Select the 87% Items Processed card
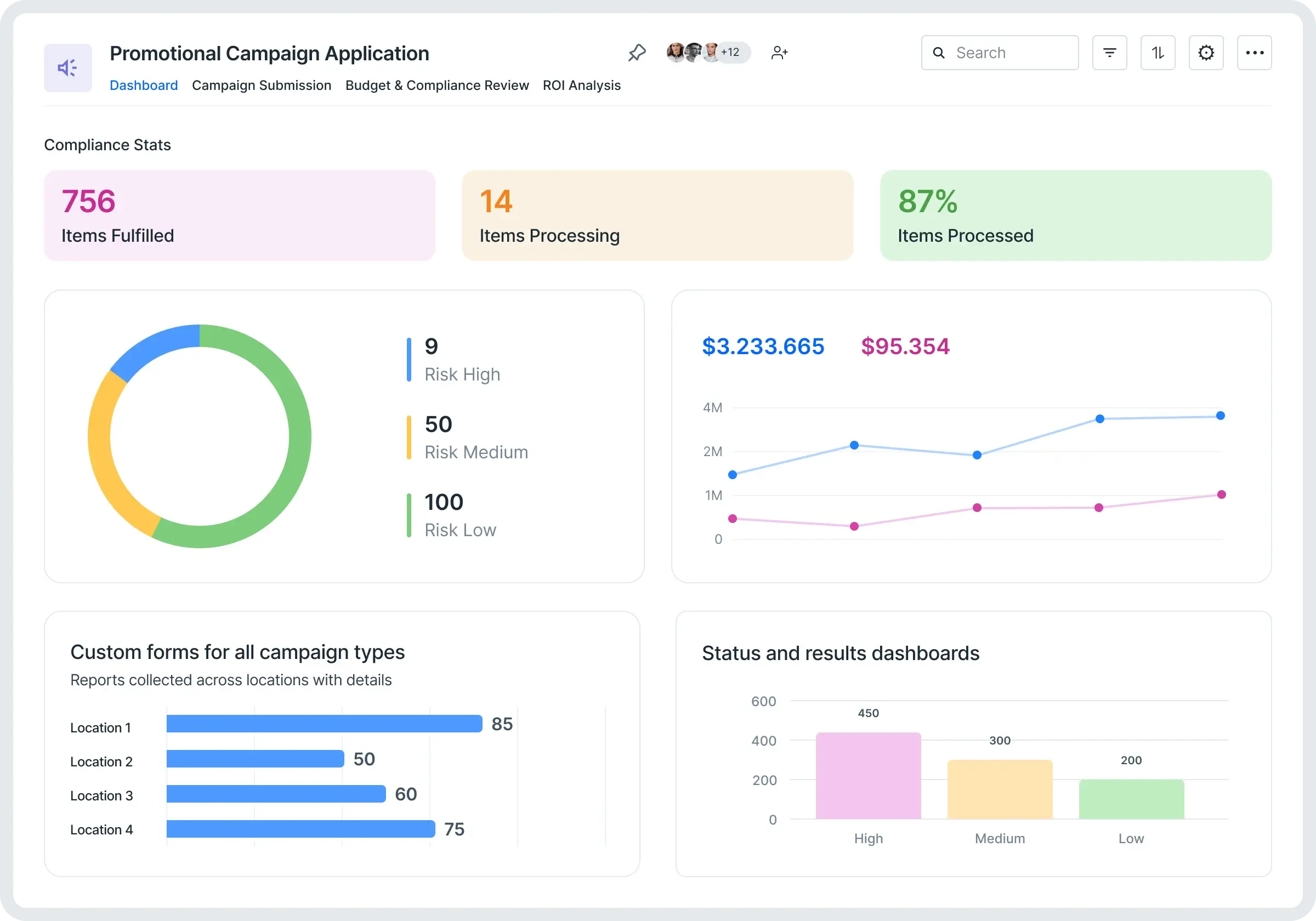The height and width of the screenshot is (921, 1316). [1075, 215]
